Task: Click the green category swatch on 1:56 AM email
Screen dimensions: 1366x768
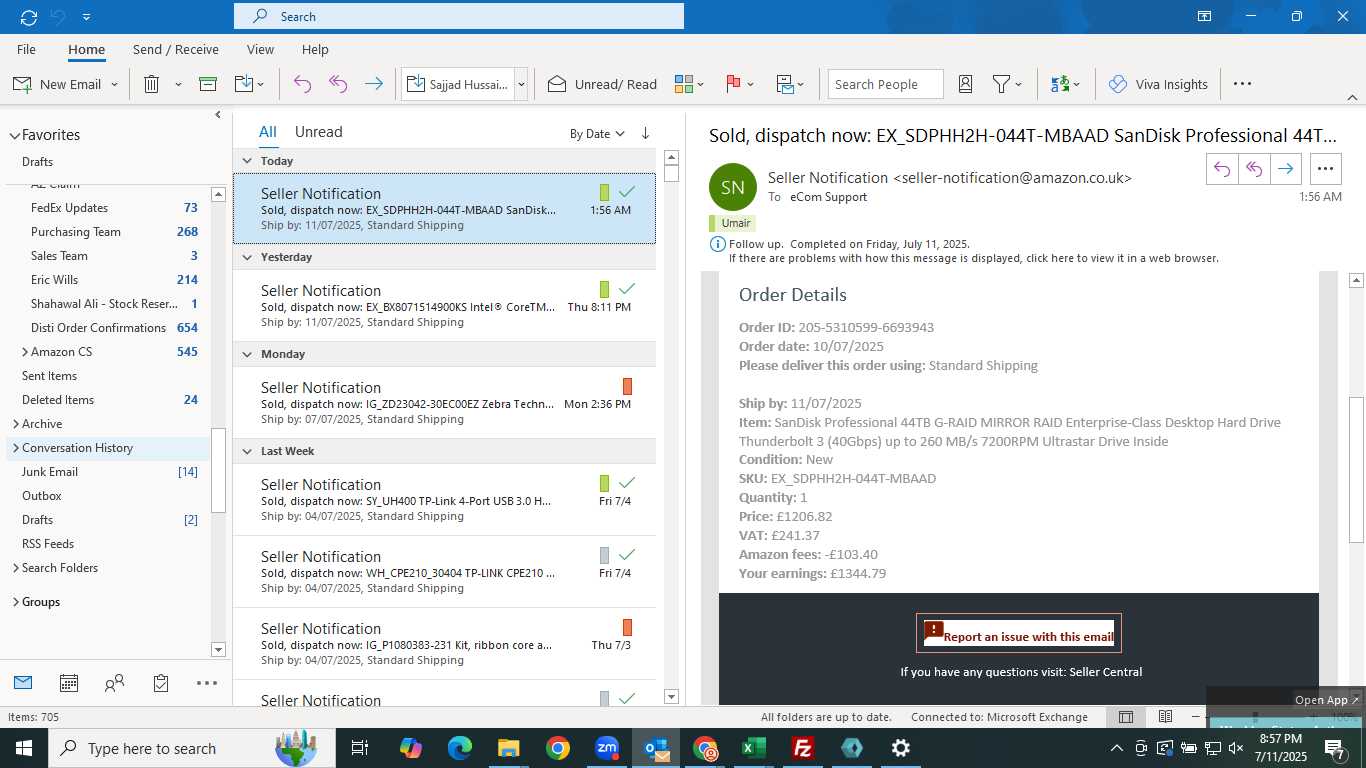Action: pyautogui.click(x=604, y=192)
